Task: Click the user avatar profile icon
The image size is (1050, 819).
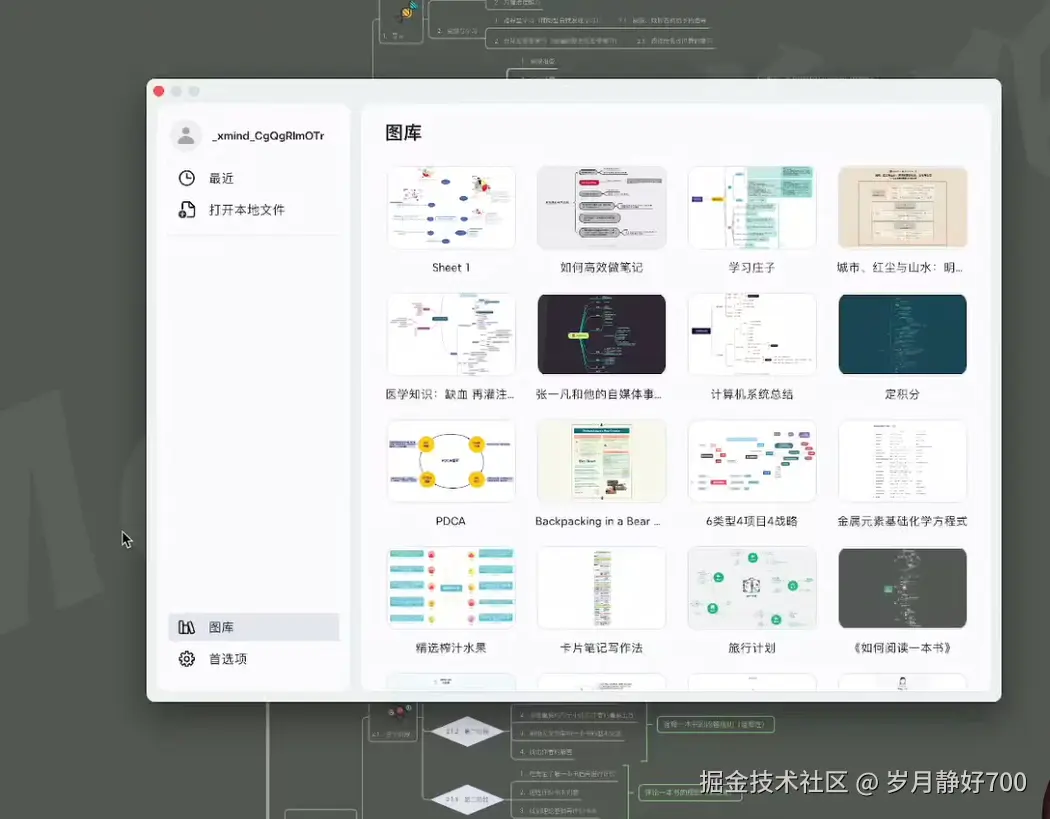Action: pos(186,134)
